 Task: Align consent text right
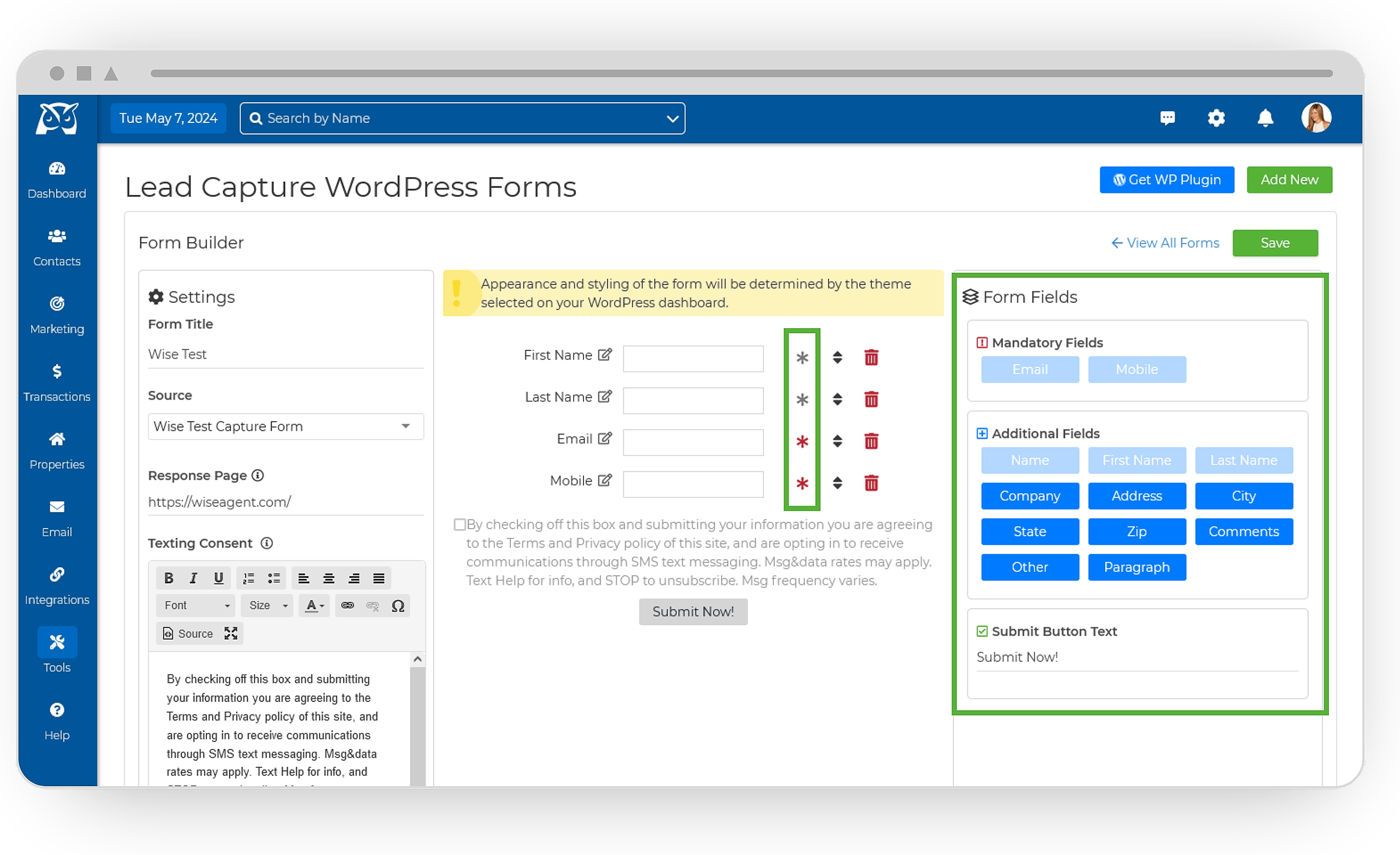pos(353,578)
